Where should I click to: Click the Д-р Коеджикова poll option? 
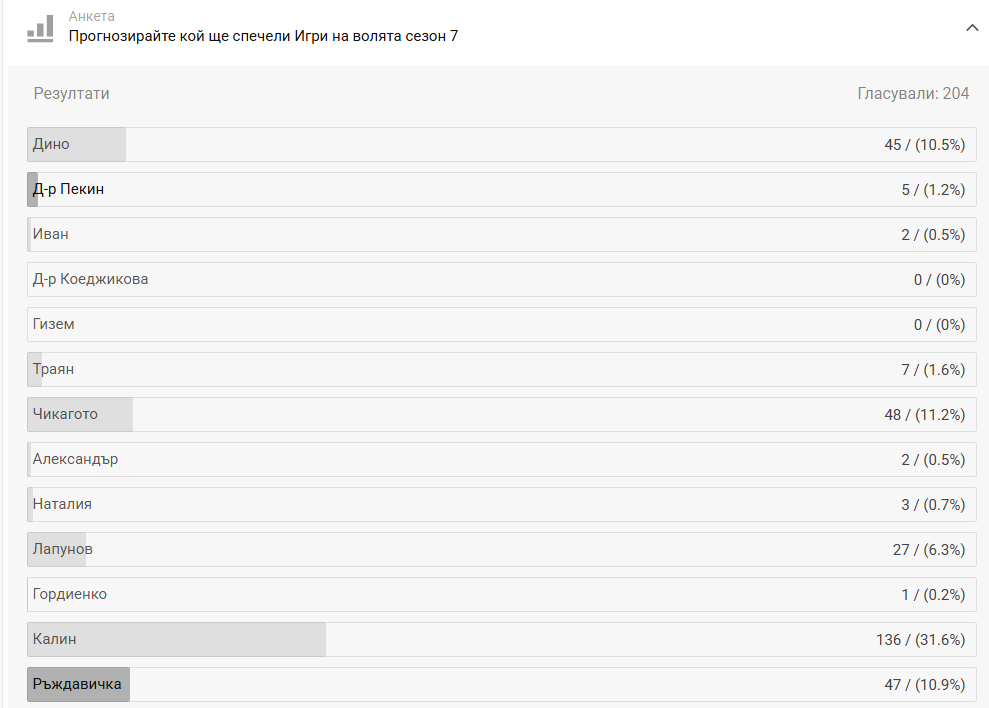click(501, 279)
